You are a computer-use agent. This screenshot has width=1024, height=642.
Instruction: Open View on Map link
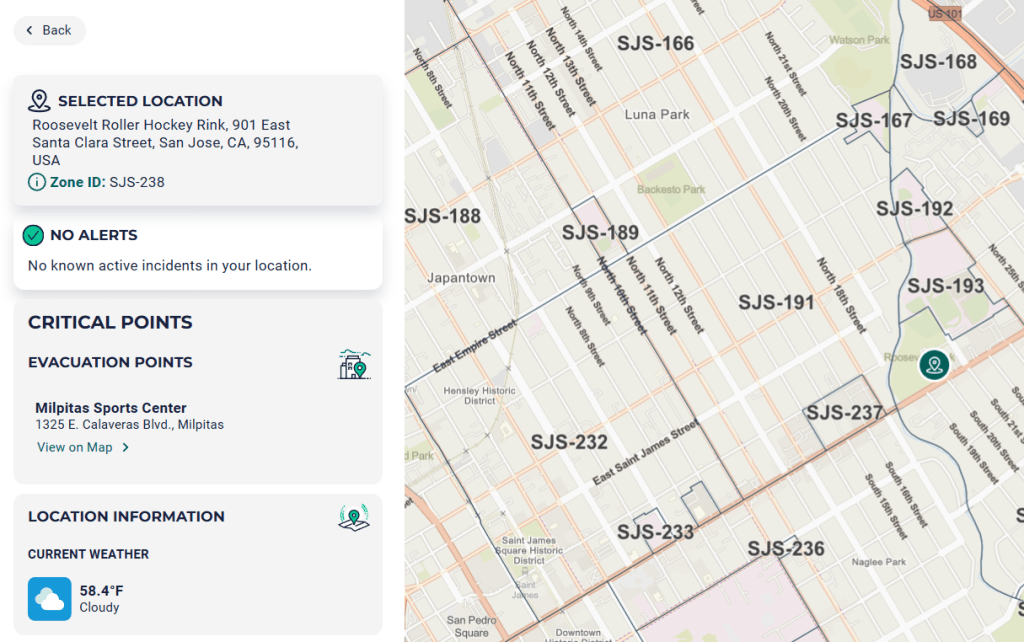click(75, 447)
